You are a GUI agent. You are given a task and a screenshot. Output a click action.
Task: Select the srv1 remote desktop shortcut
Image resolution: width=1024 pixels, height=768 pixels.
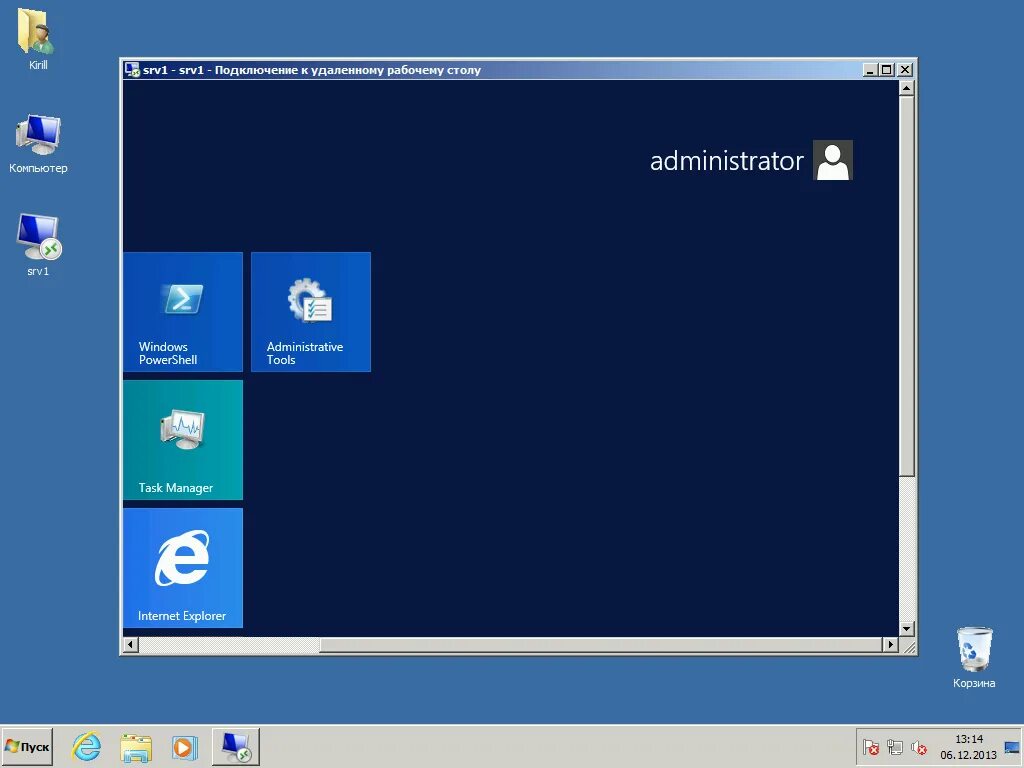click(38, 245)
